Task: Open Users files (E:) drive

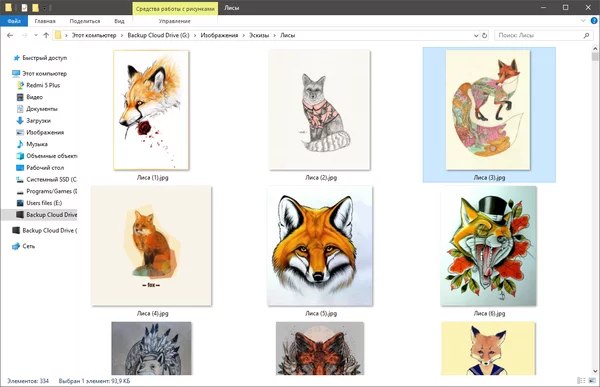Action: tap(44, 203)
